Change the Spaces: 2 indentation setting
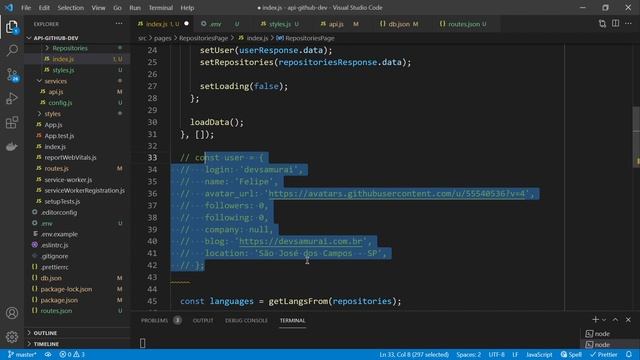Image resolution: width=640 pixels, height=360 pixels. (x=469, y=354)
